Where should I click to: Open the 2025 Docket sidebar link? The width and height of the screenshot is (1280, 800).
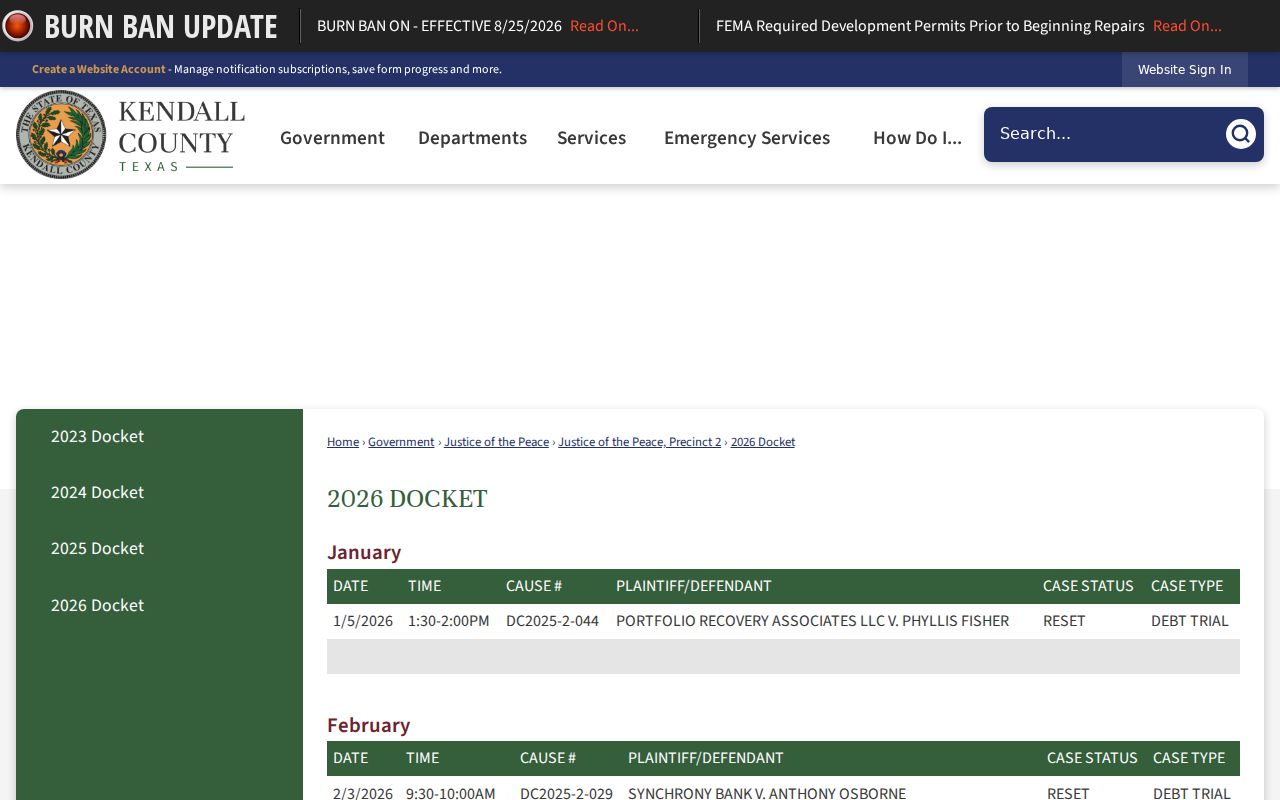click(97, 548)
